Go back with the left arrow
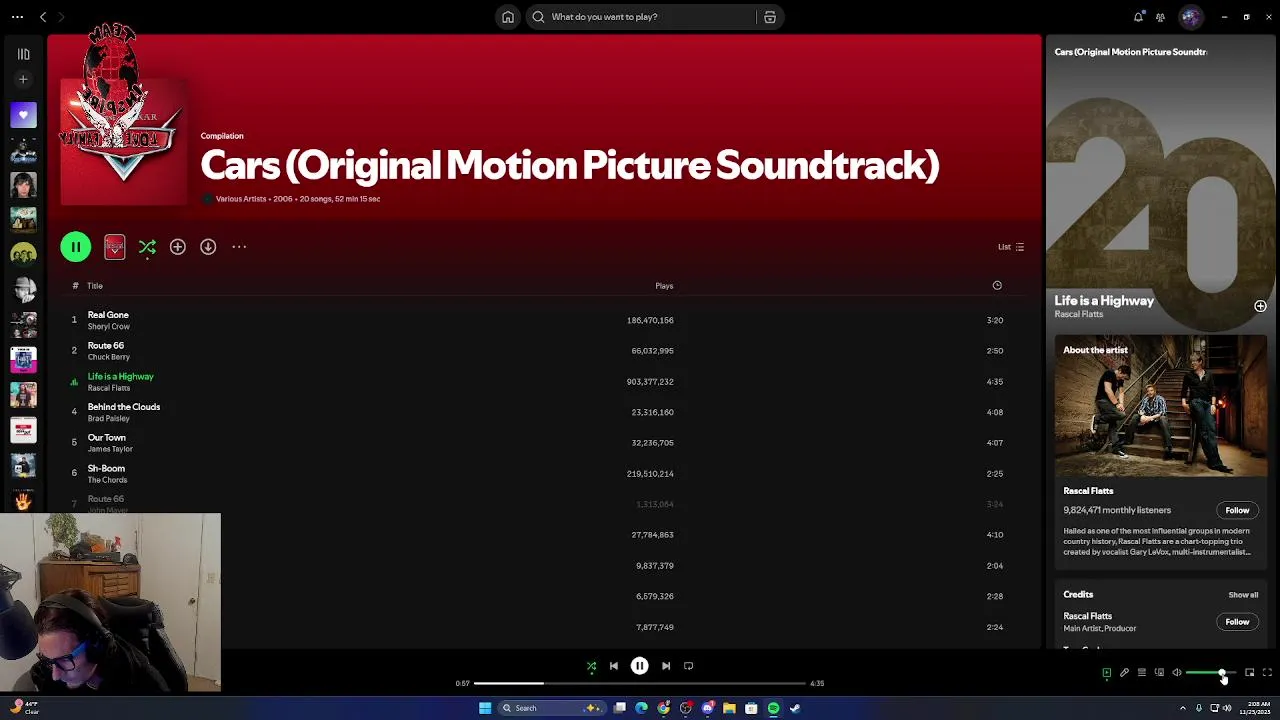 click(43, 17)
